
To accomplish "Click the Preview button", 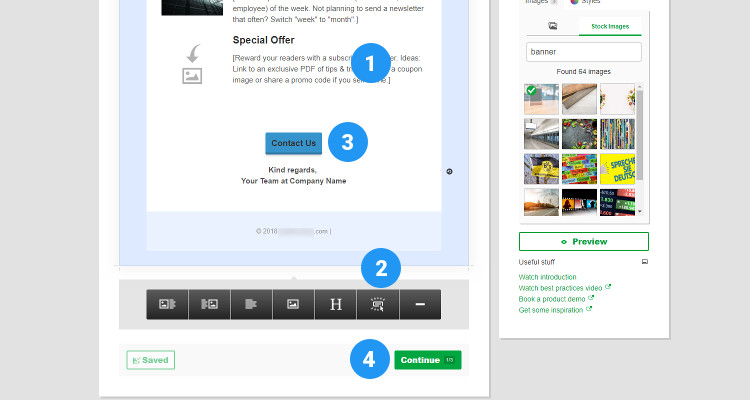I will pyautogui.click(x=584, y=242).
